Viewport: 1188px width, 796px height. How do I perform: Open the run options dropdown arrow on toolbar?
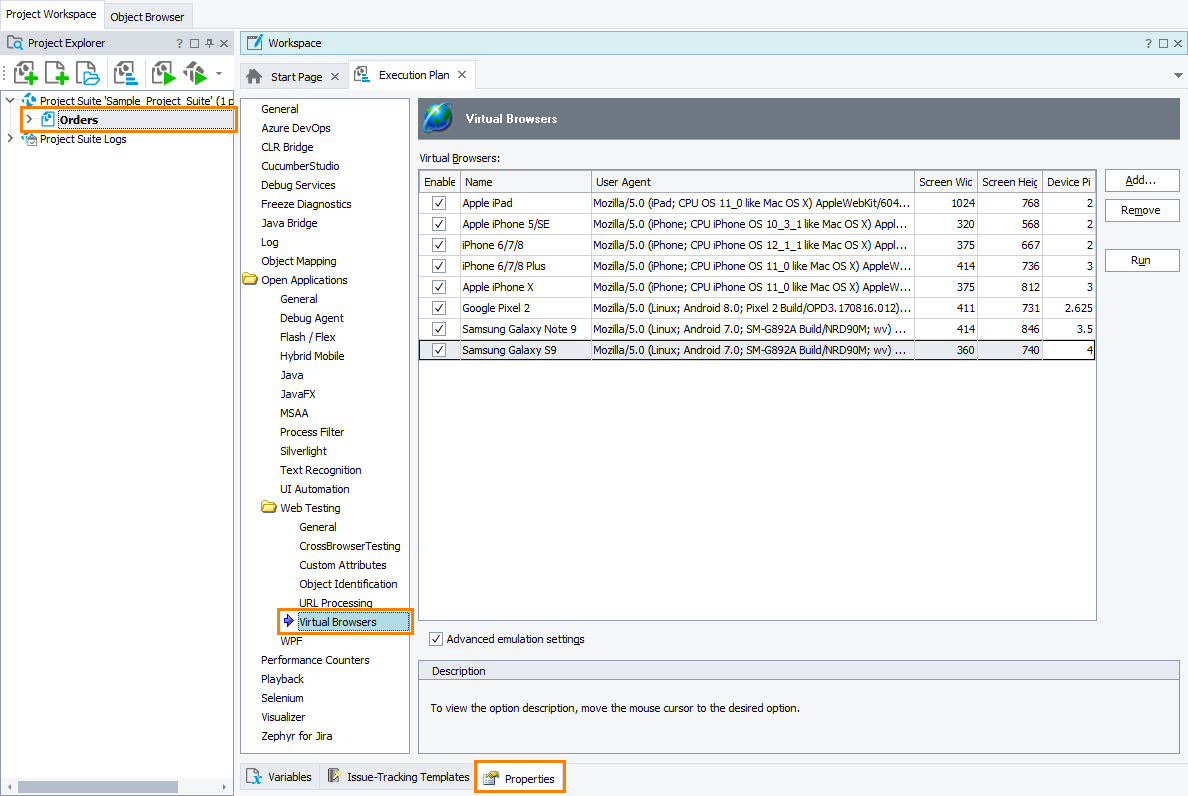(218, 73)
